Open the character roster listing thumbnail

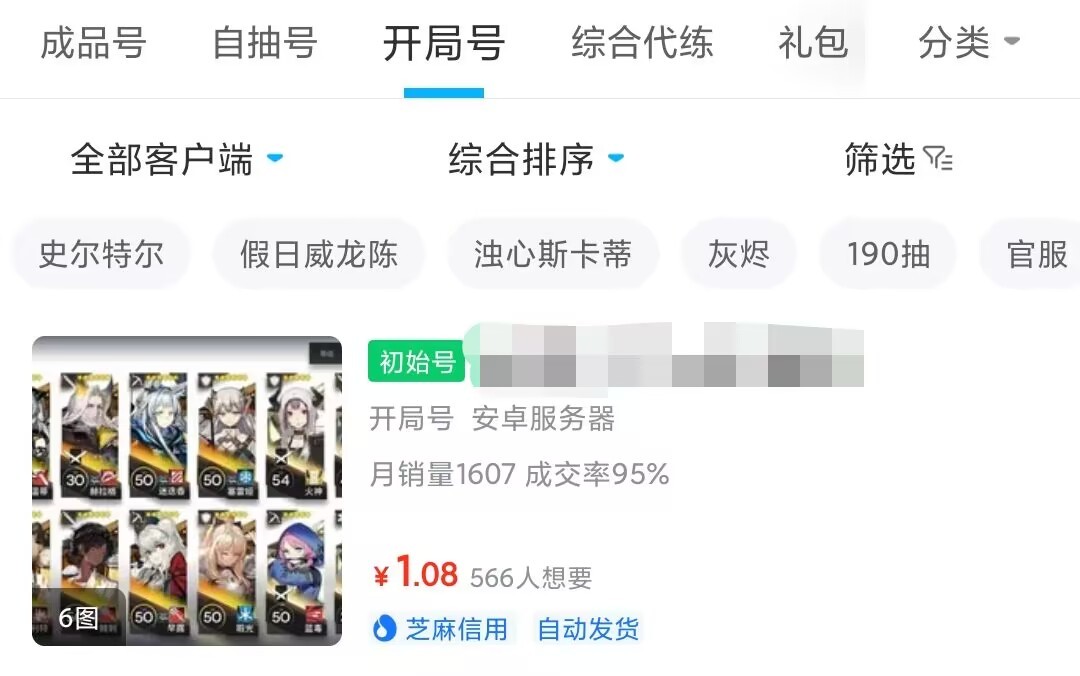tap(187, 491)
